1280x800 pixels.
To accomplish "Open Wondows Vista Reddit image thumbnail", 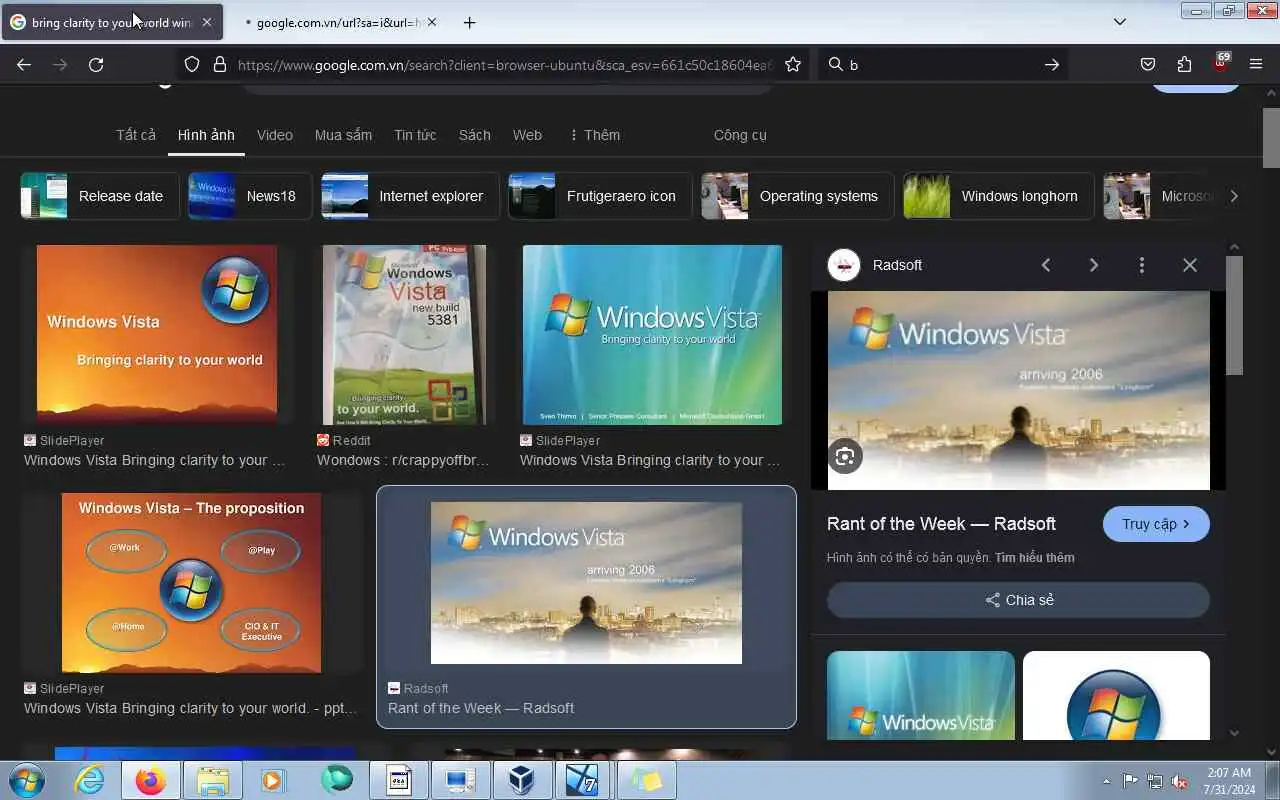I will click(x=404, y=335).
